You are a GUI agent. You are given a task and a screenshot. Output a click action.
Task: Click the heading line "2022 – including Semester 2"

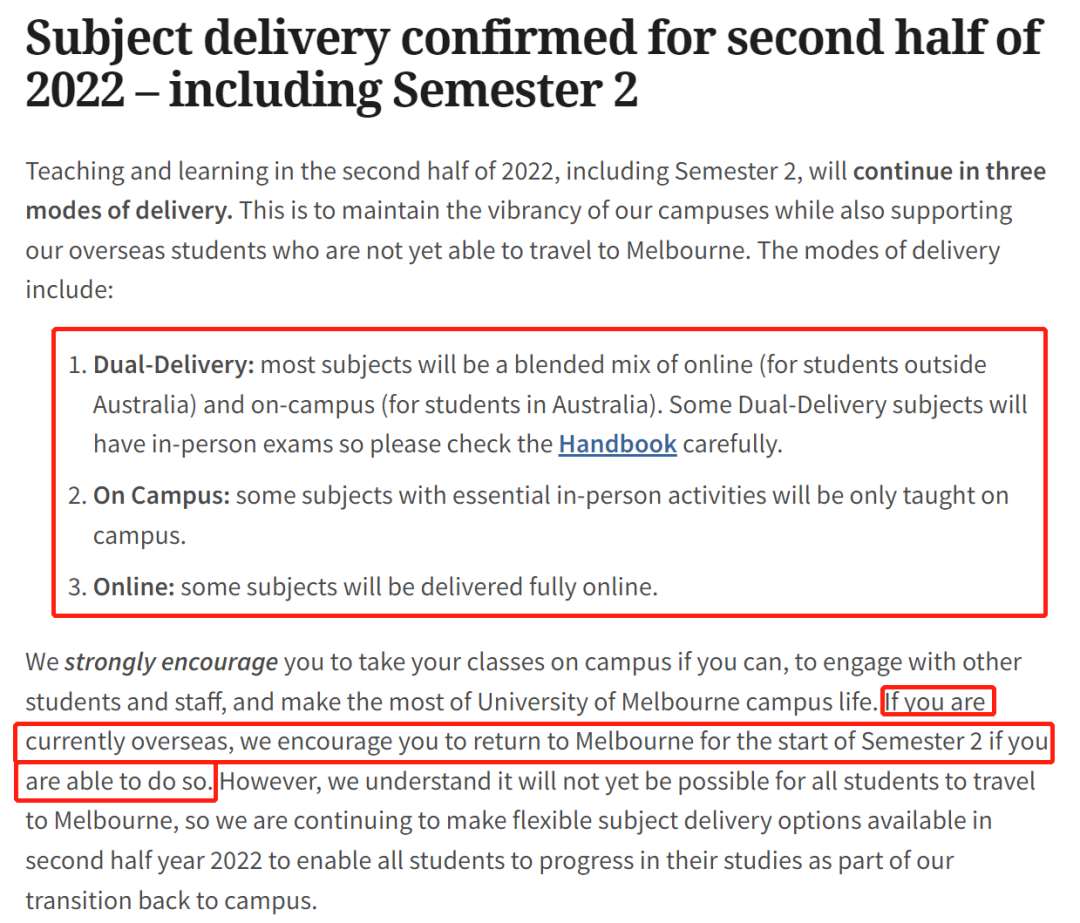click(x=331, y=90)
